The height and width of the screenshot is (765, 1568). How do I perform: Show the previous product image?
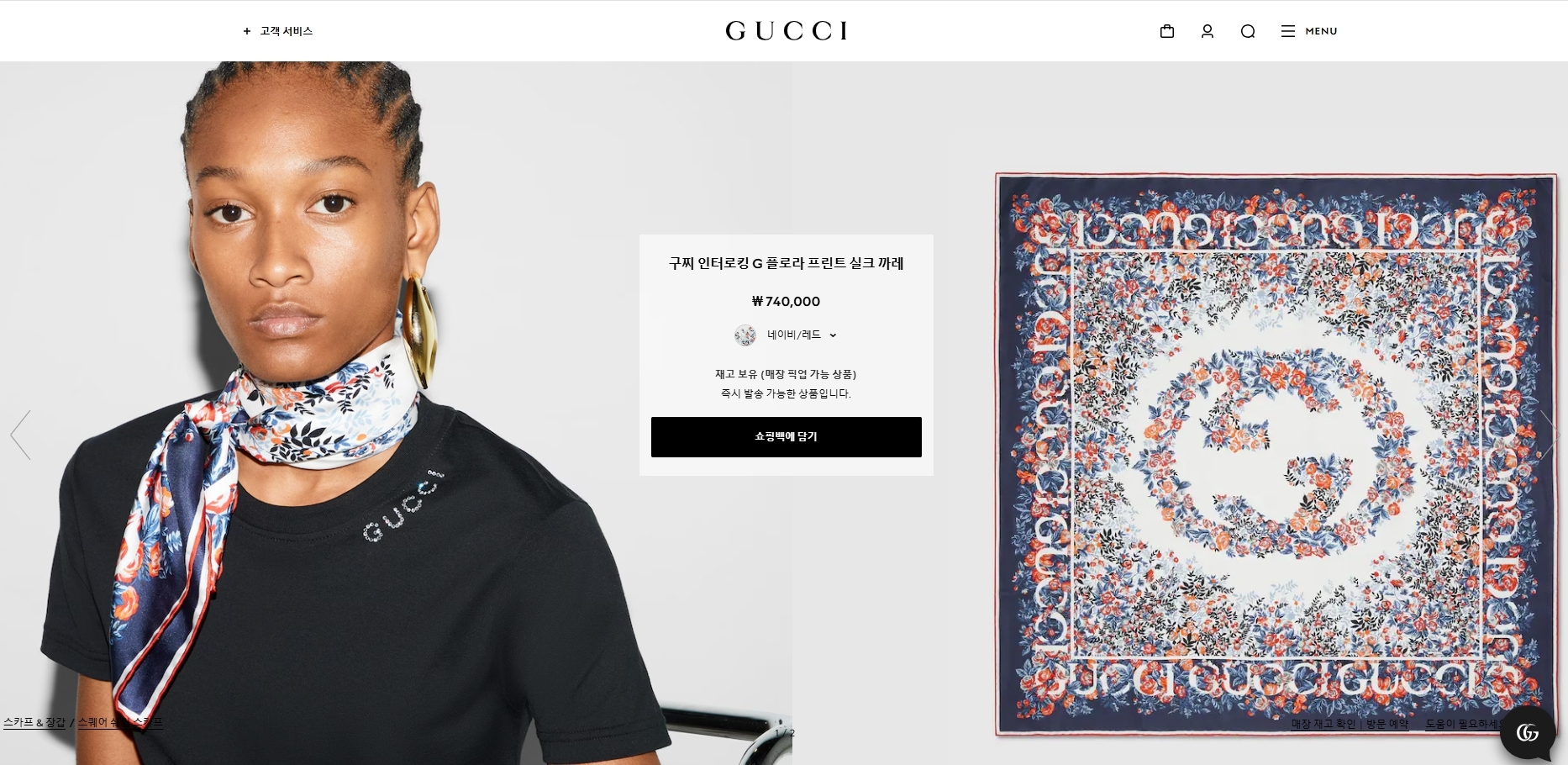[20, 435]
